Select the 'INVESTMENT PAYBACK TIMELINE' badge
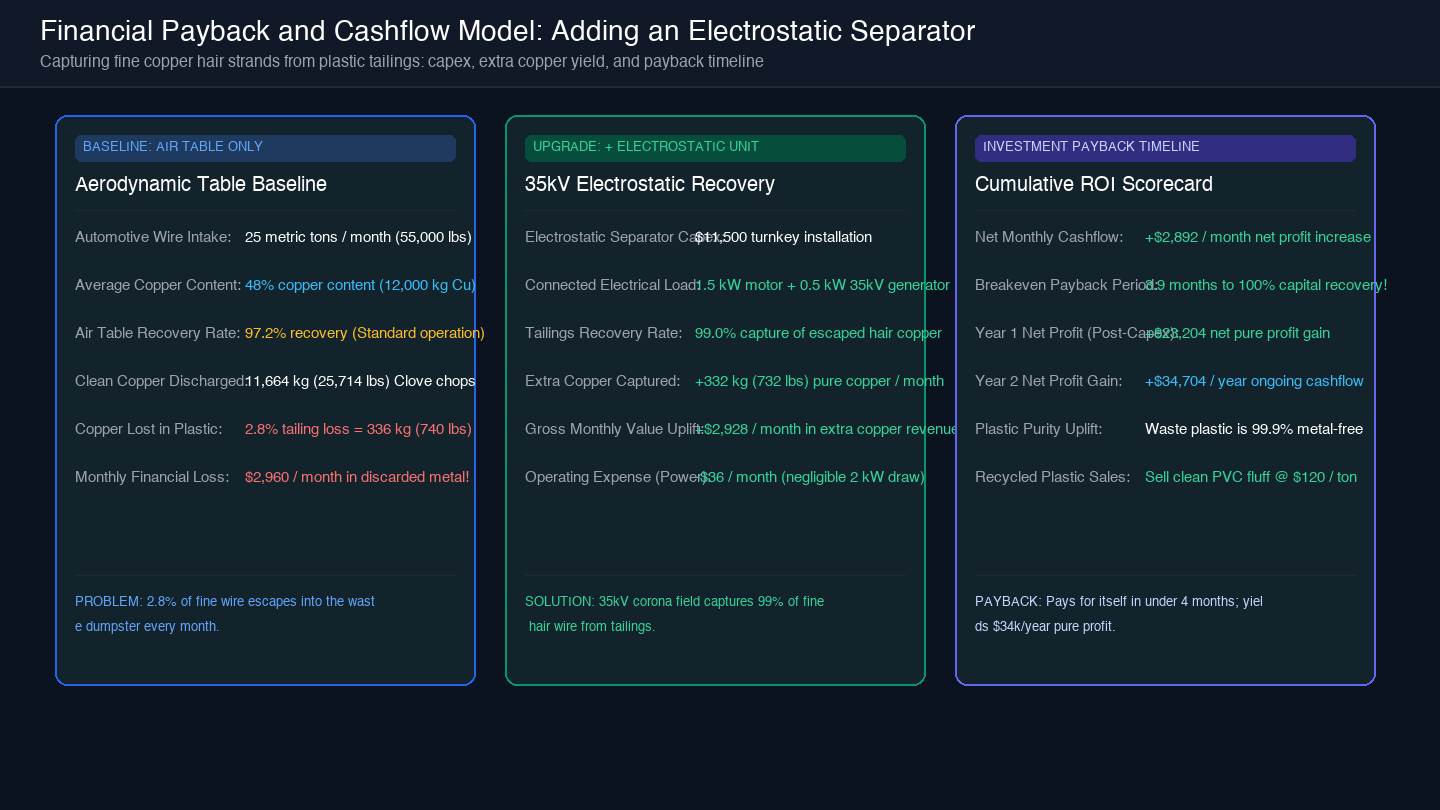 pyautogui.click(x=1165, y=147)
